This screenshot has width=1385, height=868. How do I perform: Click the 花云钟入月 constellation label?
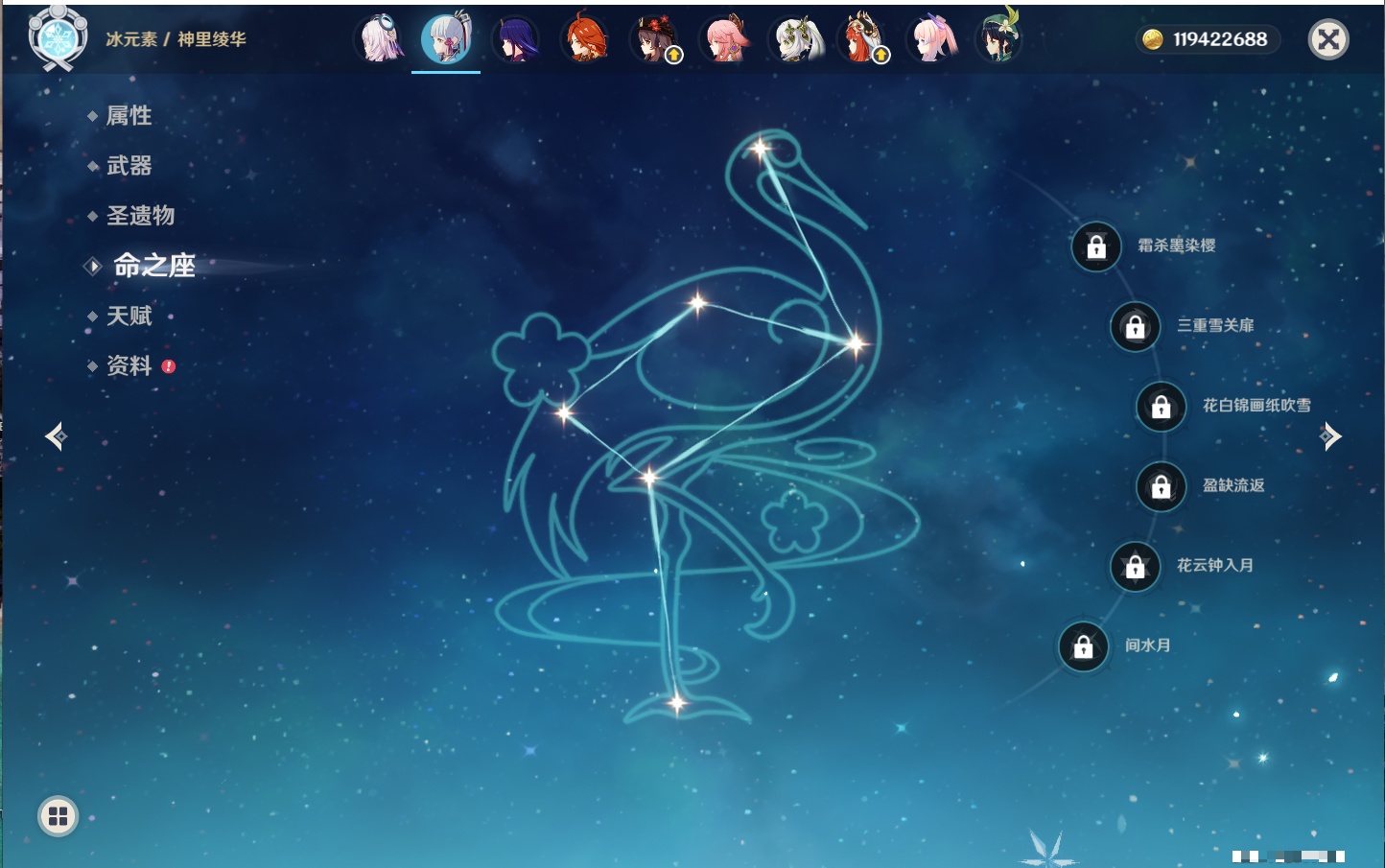[x=1215, y=565]
